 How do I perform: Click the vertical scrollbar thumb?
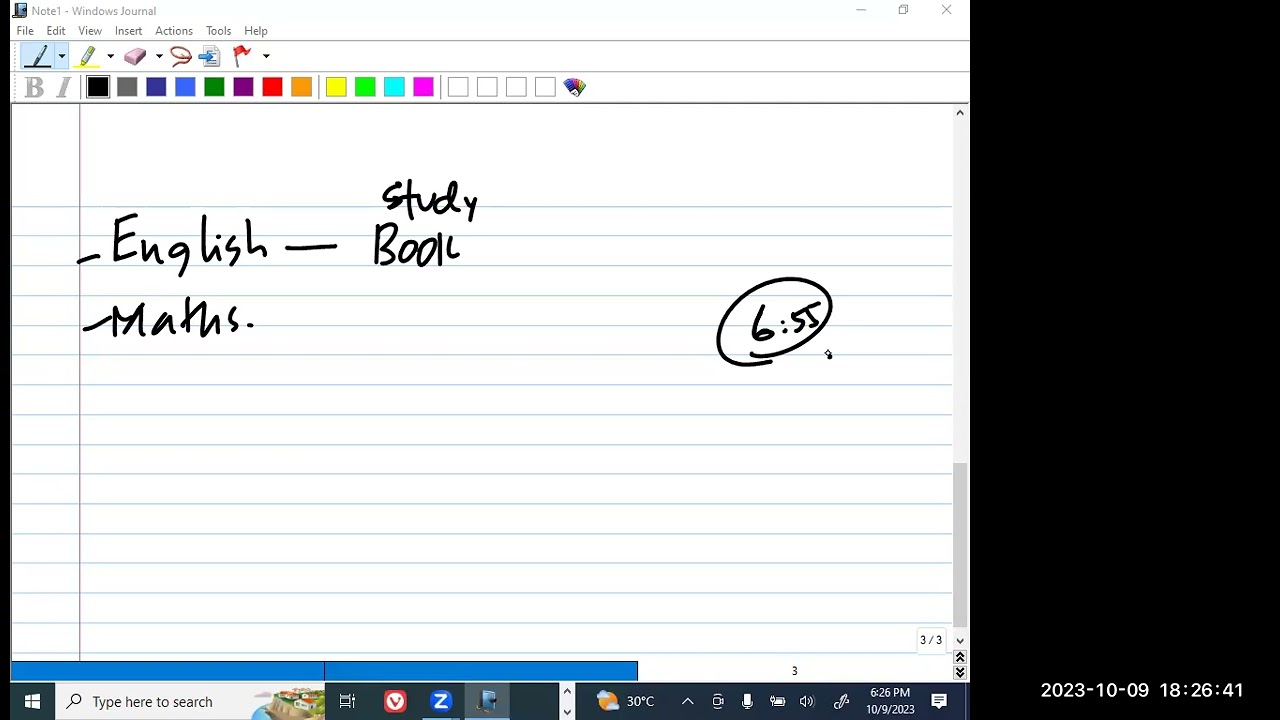click(x=960, y=544)
